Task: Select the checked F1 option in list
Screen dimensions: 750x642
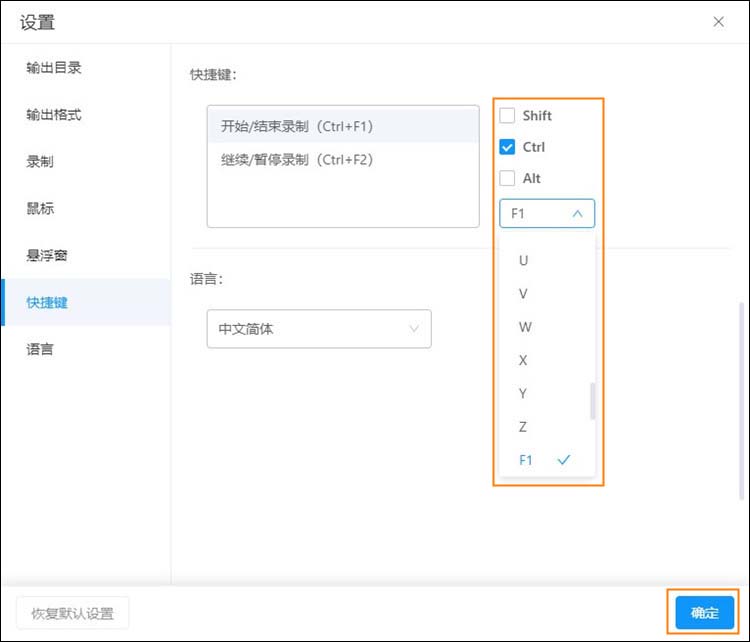Action: [x=547, y=460]
